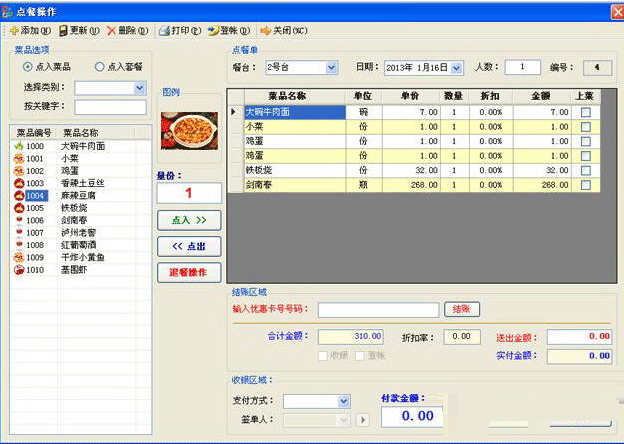Close the 点餐操作 window
Screen dimensions: 624x444
coord(618,12)
